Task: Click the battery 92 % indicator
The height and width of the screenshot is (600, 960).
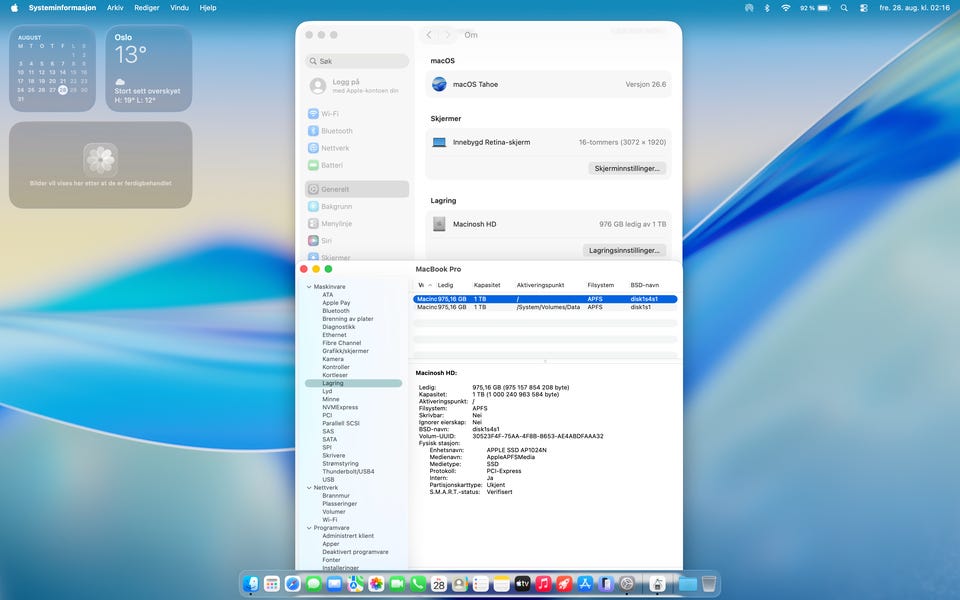Action: [815, 8]
